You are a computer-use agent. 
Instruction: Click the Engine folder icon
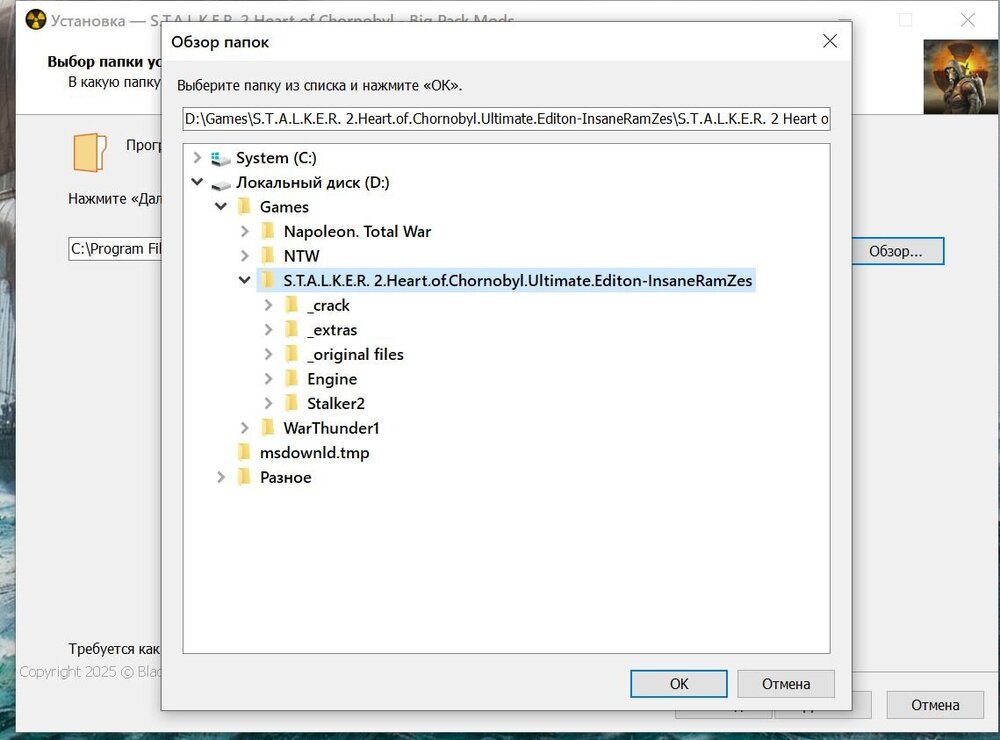tap(291, 379)
